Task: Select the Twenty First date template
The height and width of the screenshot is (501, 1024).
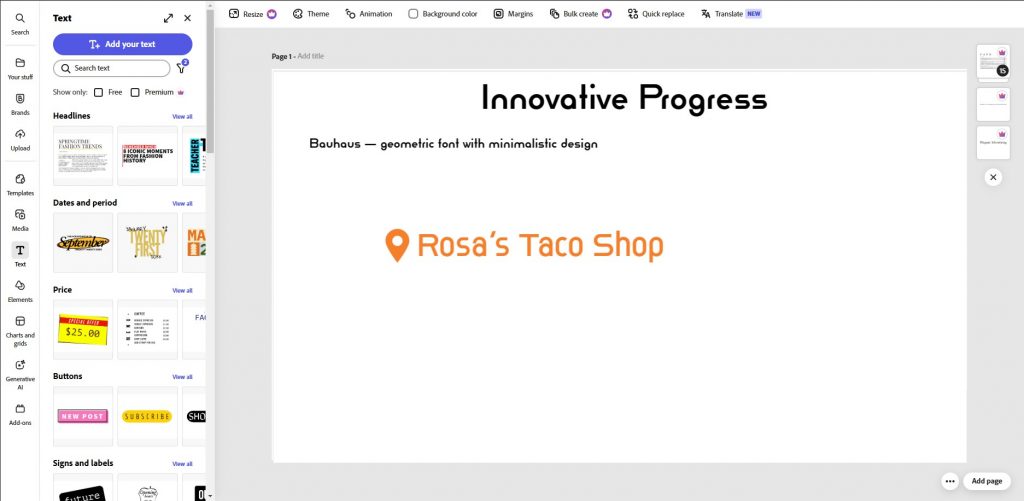Action: point(148,242)
